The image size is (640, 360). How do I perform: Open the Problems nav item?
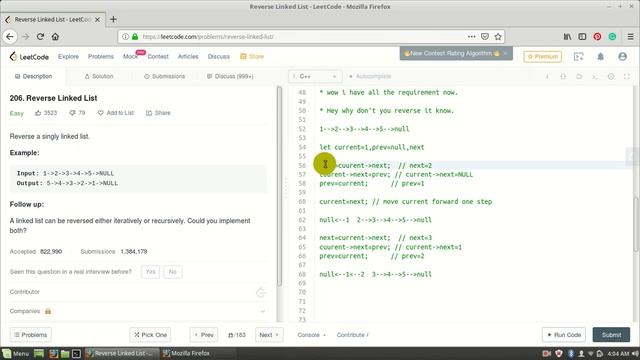pos(101,57)
